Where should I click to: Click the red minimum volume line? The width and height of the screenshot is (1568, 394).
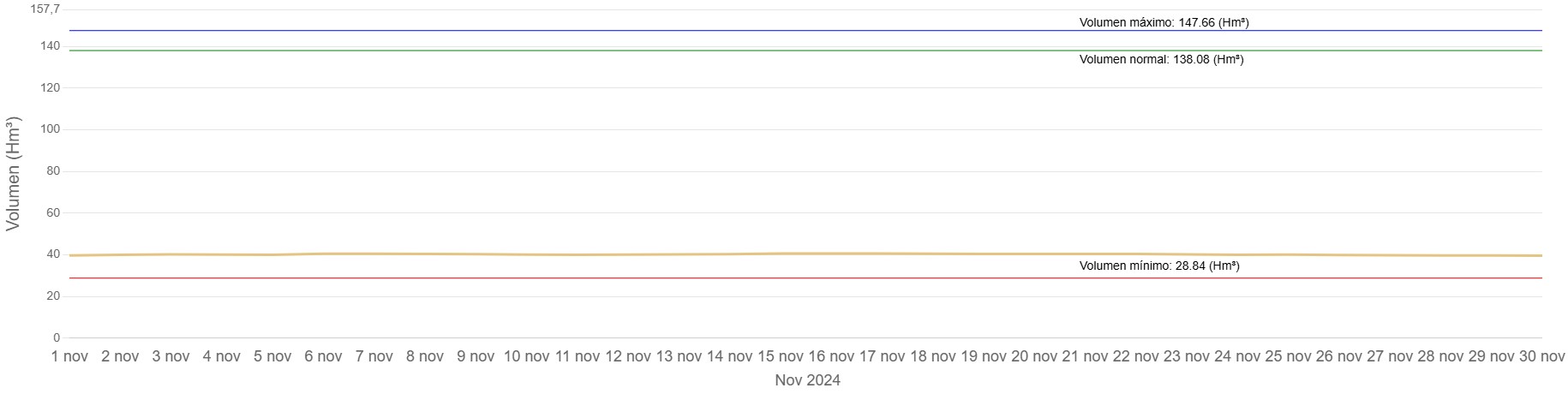(600, 278)
